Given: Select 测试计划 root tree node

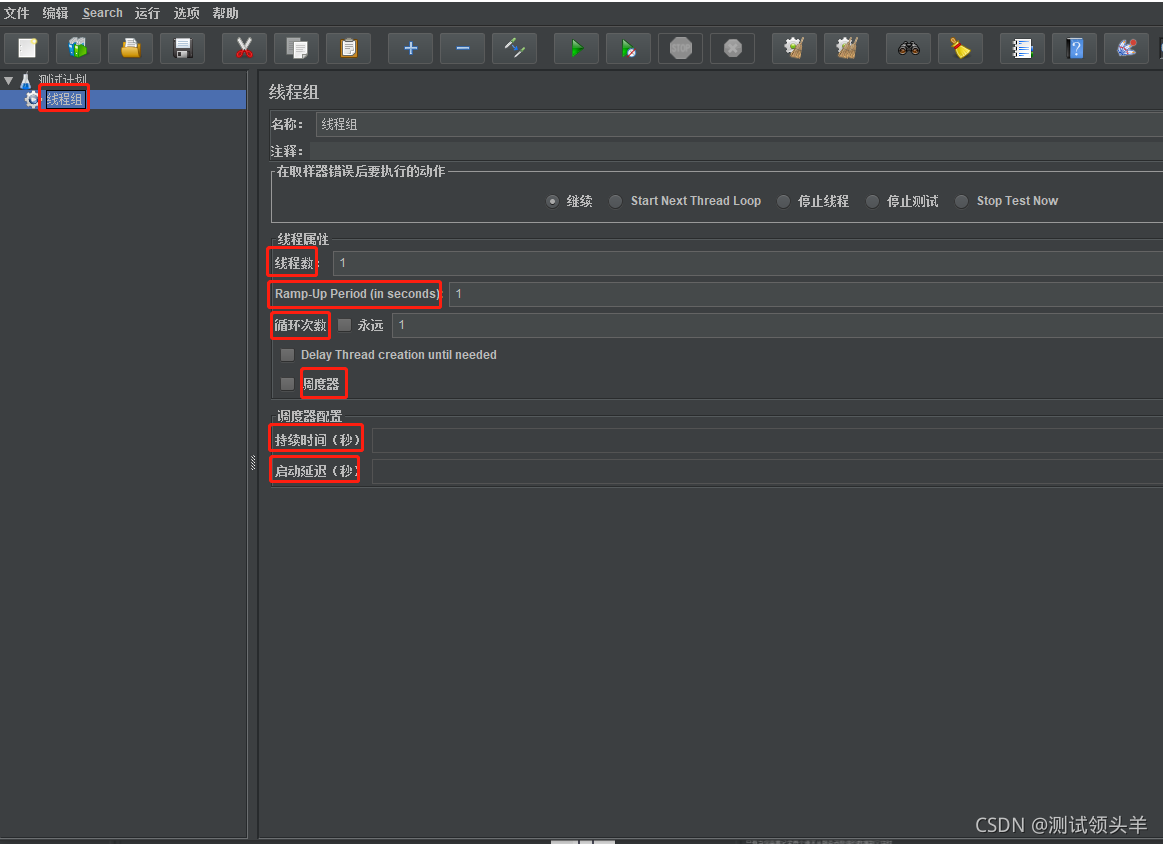Looking at the screenshot, I should point(63,79).
